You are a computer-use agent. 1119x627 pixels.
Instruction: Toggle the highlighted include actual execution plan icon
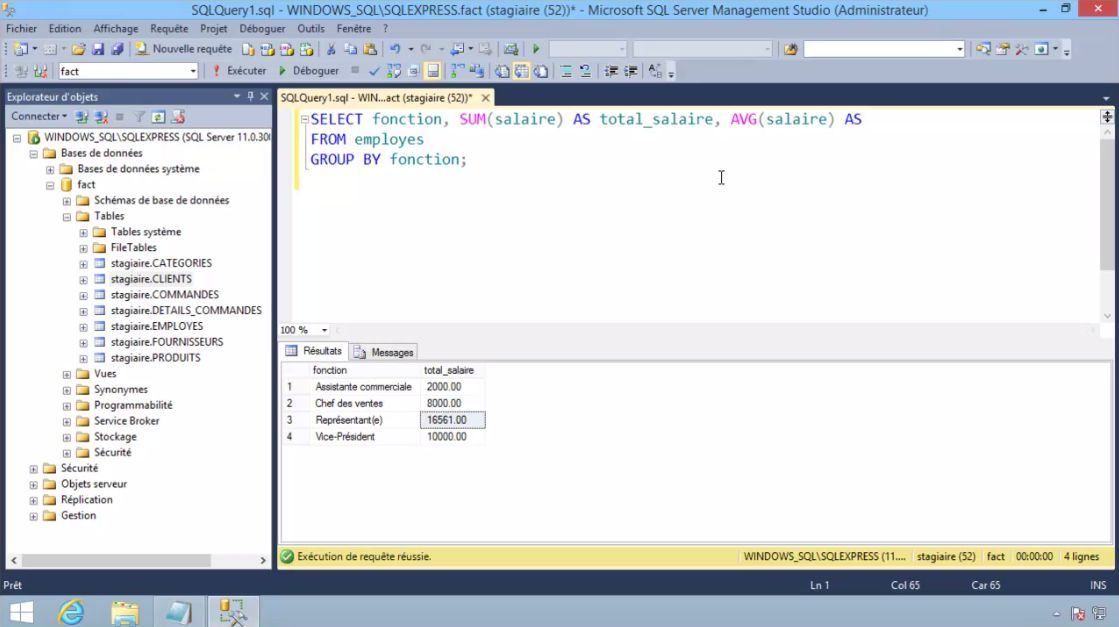pos(432,71)
